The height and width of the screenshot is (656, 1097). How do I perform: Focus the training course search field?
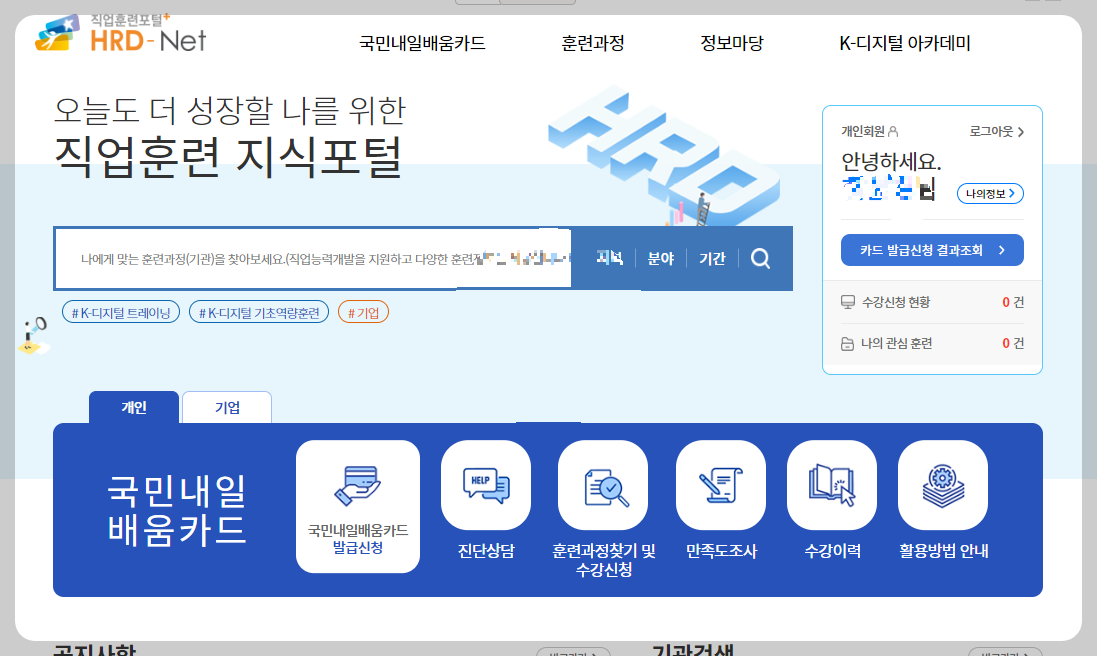(x=313, y=259)
